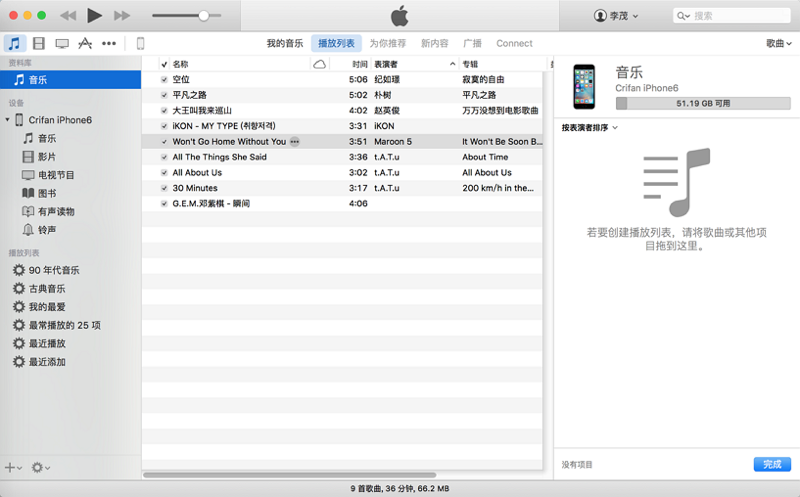Open the 最常播放的 25 项 playlist
The height and width of the screenshot is (497, 800).
click(x=57, y=325)
